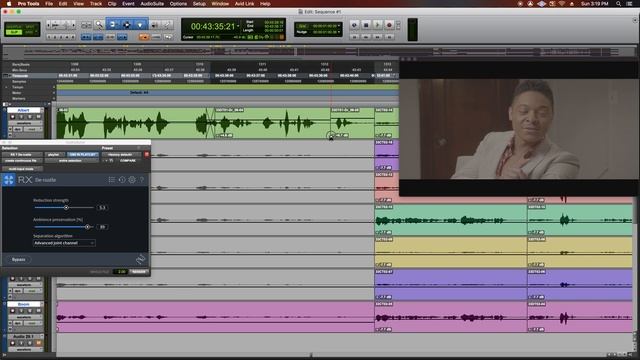Open RX 7 De-rustle plugin selector
640x360 pixels.
pos(22,155)
